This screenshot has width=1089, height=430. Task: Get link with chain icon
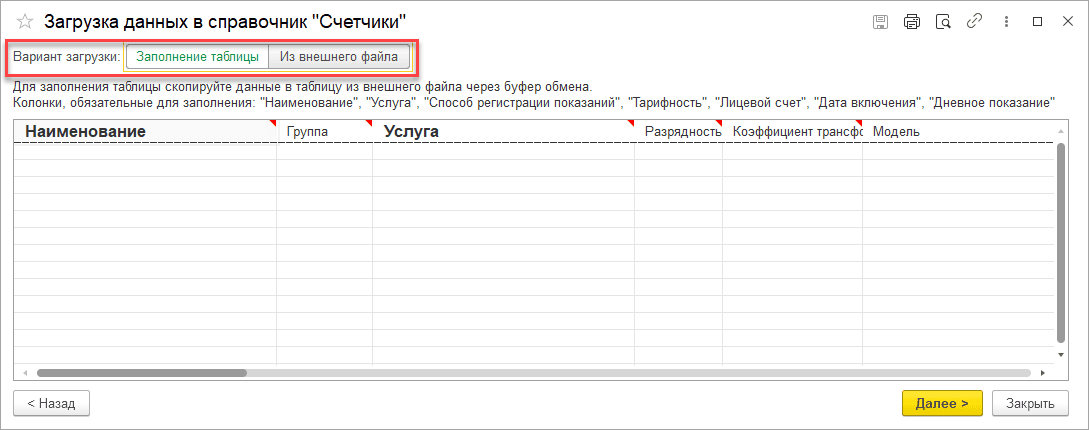[972, 21]
